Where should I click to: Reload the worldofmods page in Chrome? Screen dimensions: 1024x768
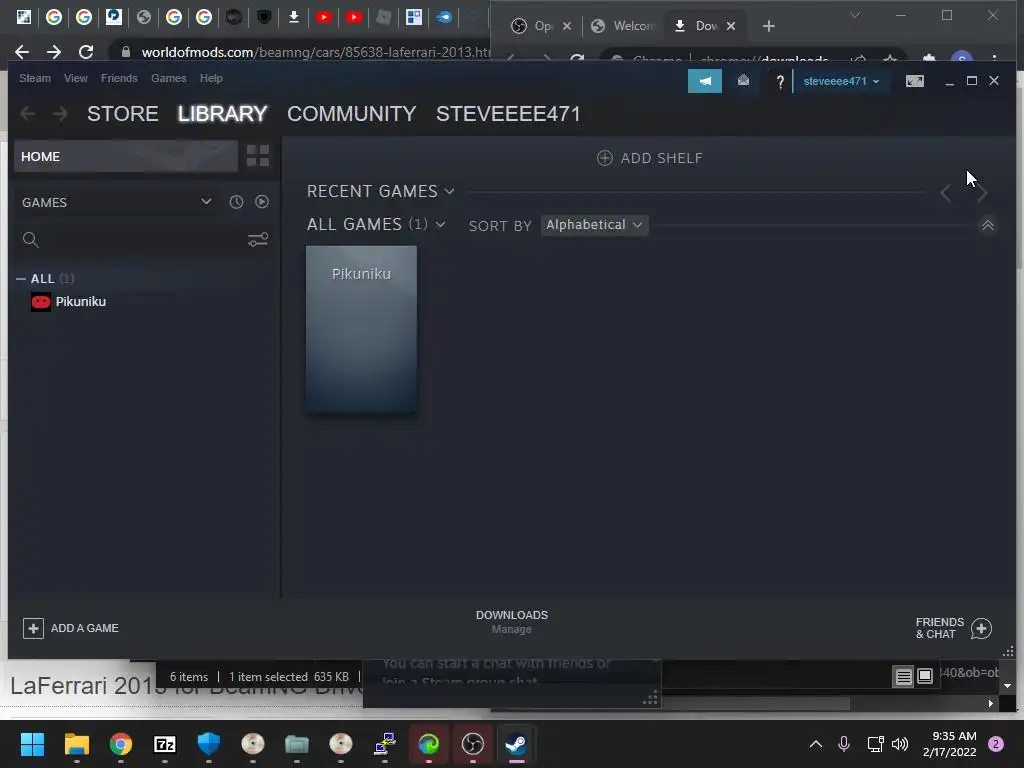tap(86, 52)
